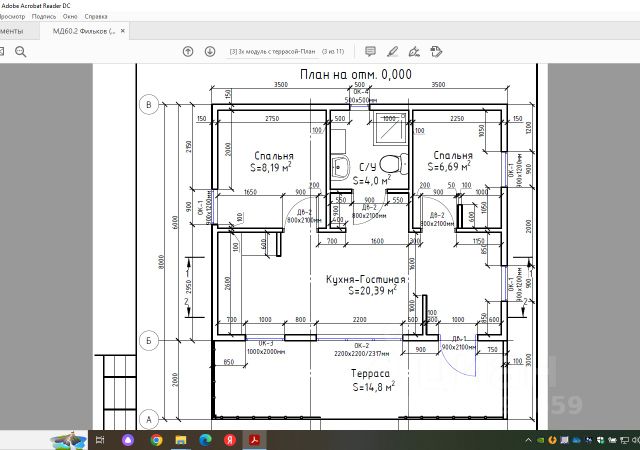Screen dimensions: 640x450
Task: Go to next page with down arrow
Action: [210, 51]
